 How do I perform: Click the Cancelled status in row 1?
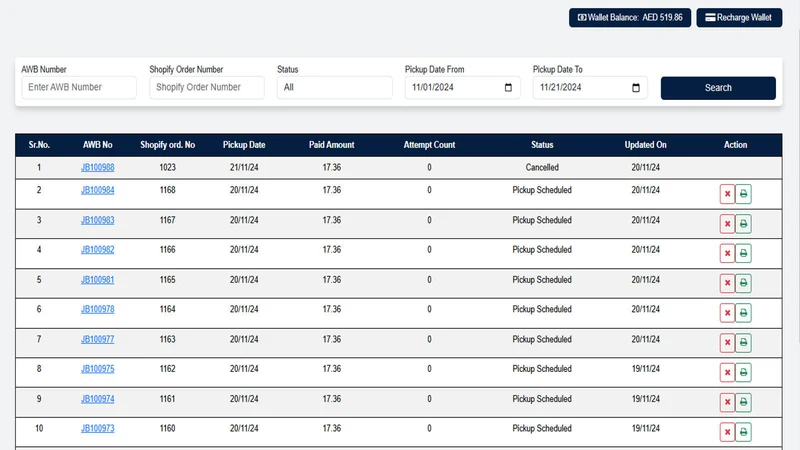(x=542, y=167)
